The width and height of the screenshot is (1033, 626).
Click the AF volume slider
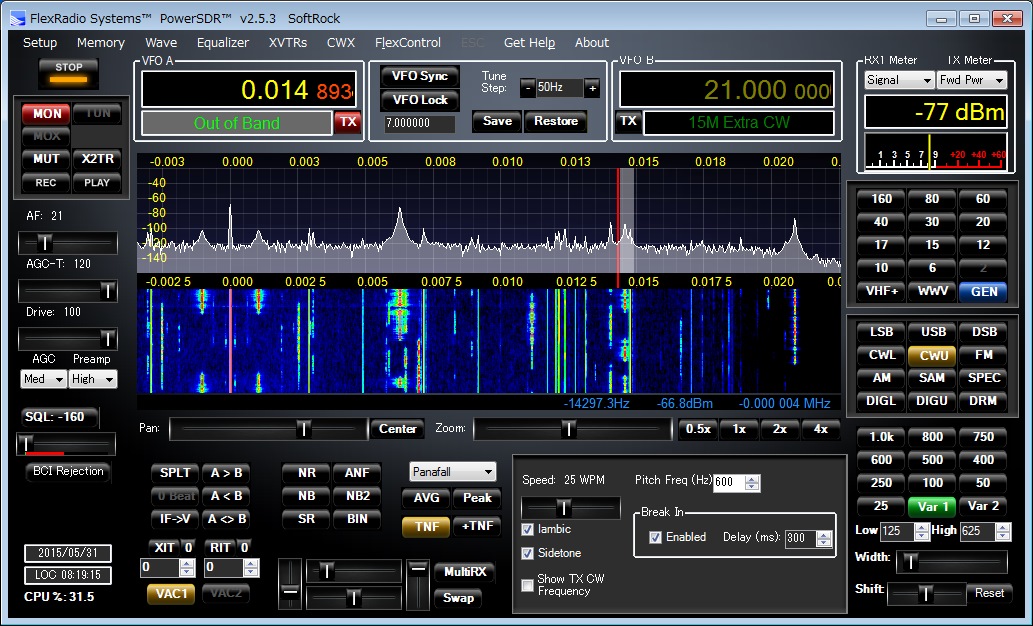tap(68, 243)
